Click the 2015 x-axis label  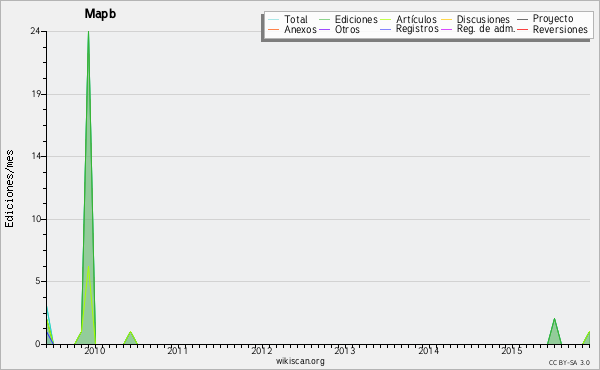(512, 351)
